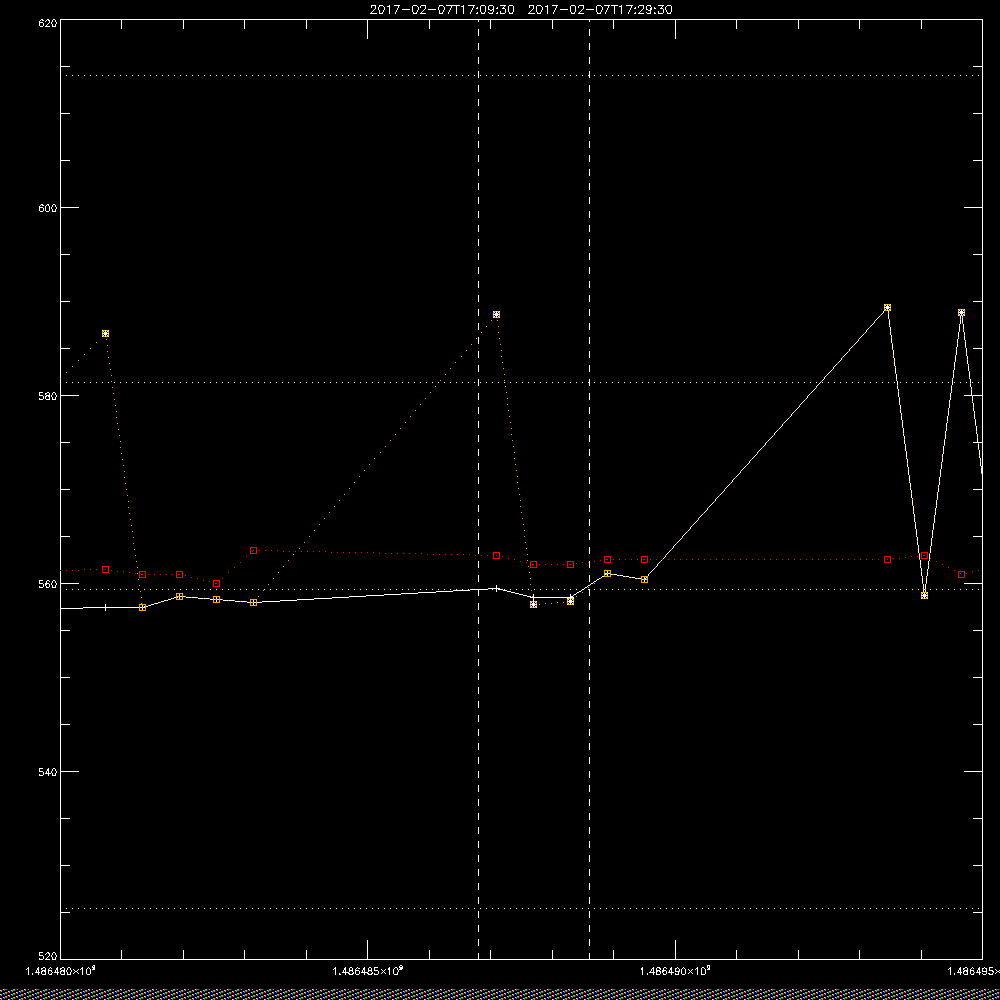Viewport: 1000px width, 1000px height.
Task: Click the orange peak marker between the dashed lines
Action: (496, 314)
